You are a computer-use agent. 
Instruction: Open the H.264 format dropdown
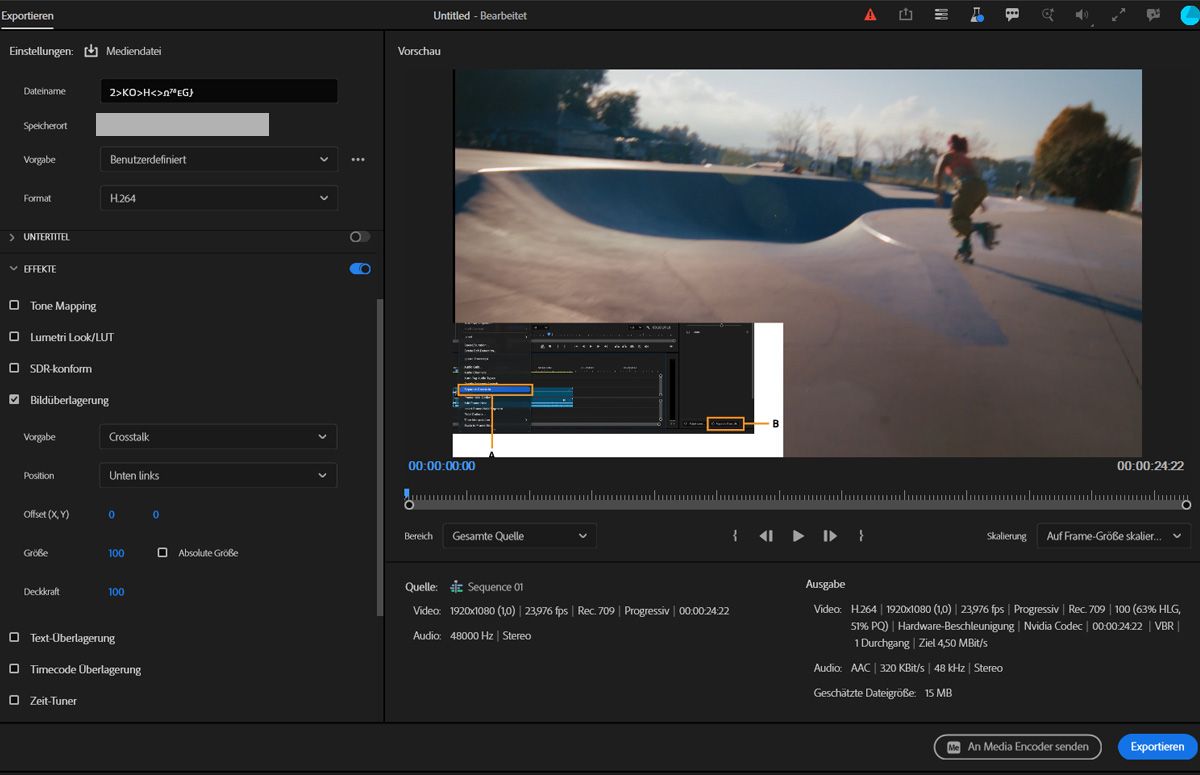coord(219,198)
